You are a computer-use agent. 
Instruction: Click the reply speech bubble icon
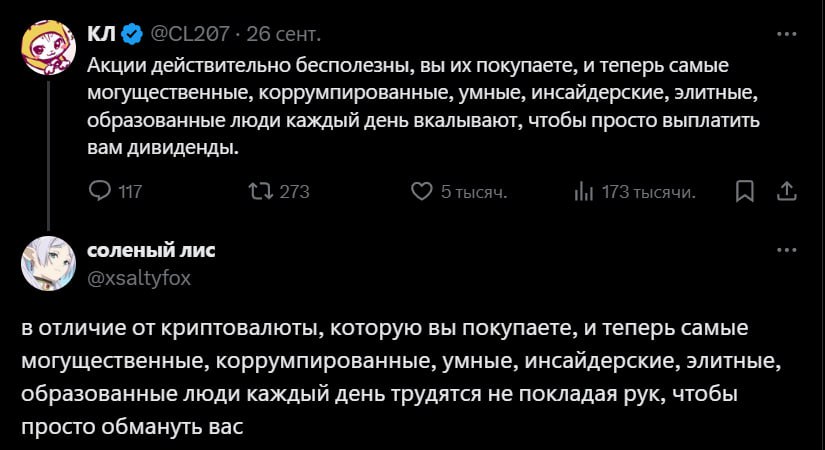(x=100, y=191)
